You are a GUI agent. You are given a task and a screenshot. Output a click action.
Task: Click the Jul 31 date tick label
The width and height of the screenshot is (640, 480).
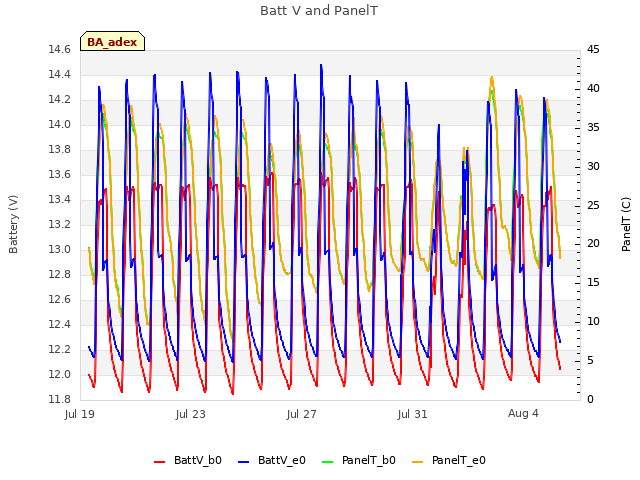pyautogui.click(x=413, y=414)
